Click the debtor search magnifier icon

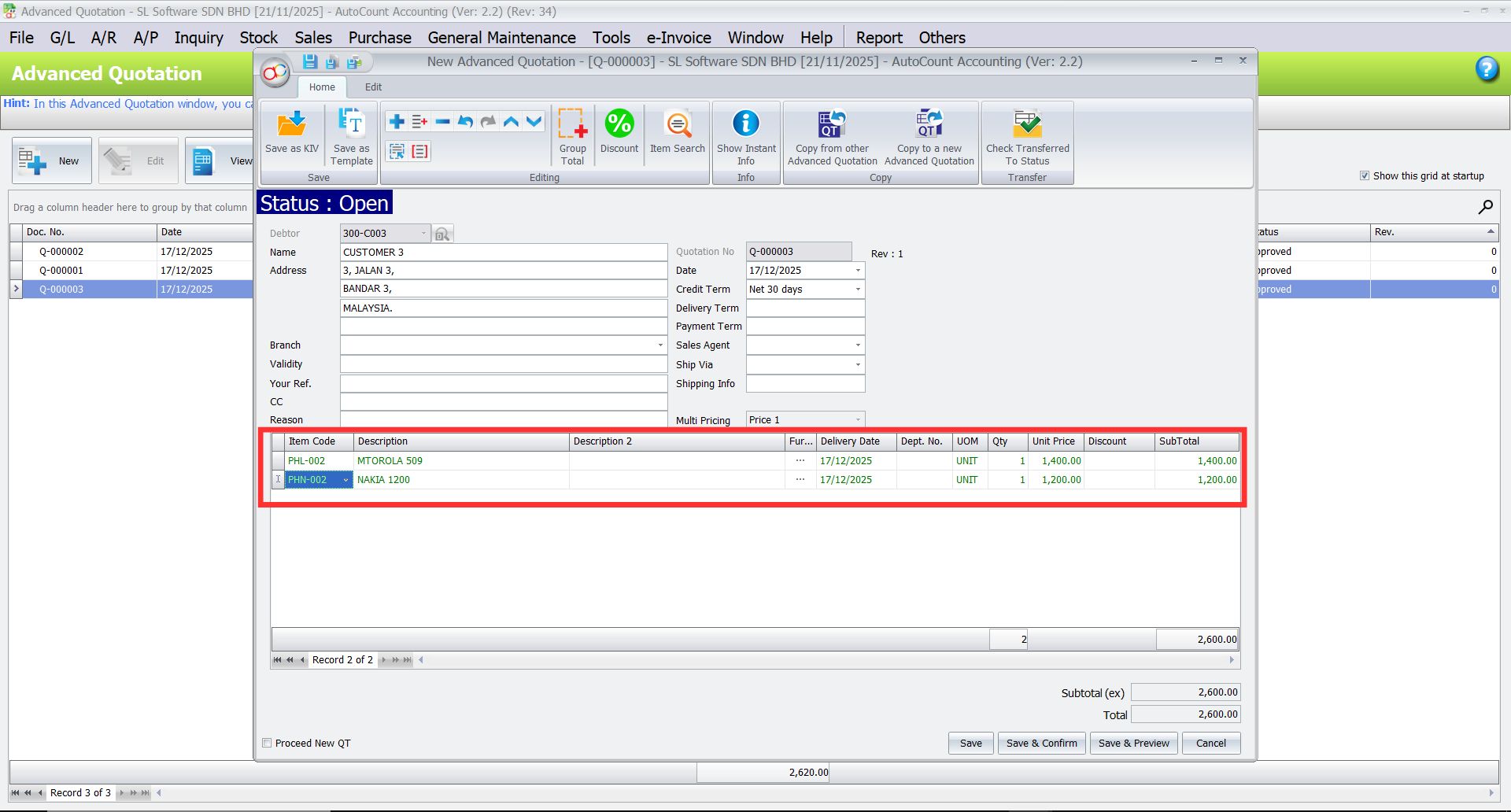(442, 233)
